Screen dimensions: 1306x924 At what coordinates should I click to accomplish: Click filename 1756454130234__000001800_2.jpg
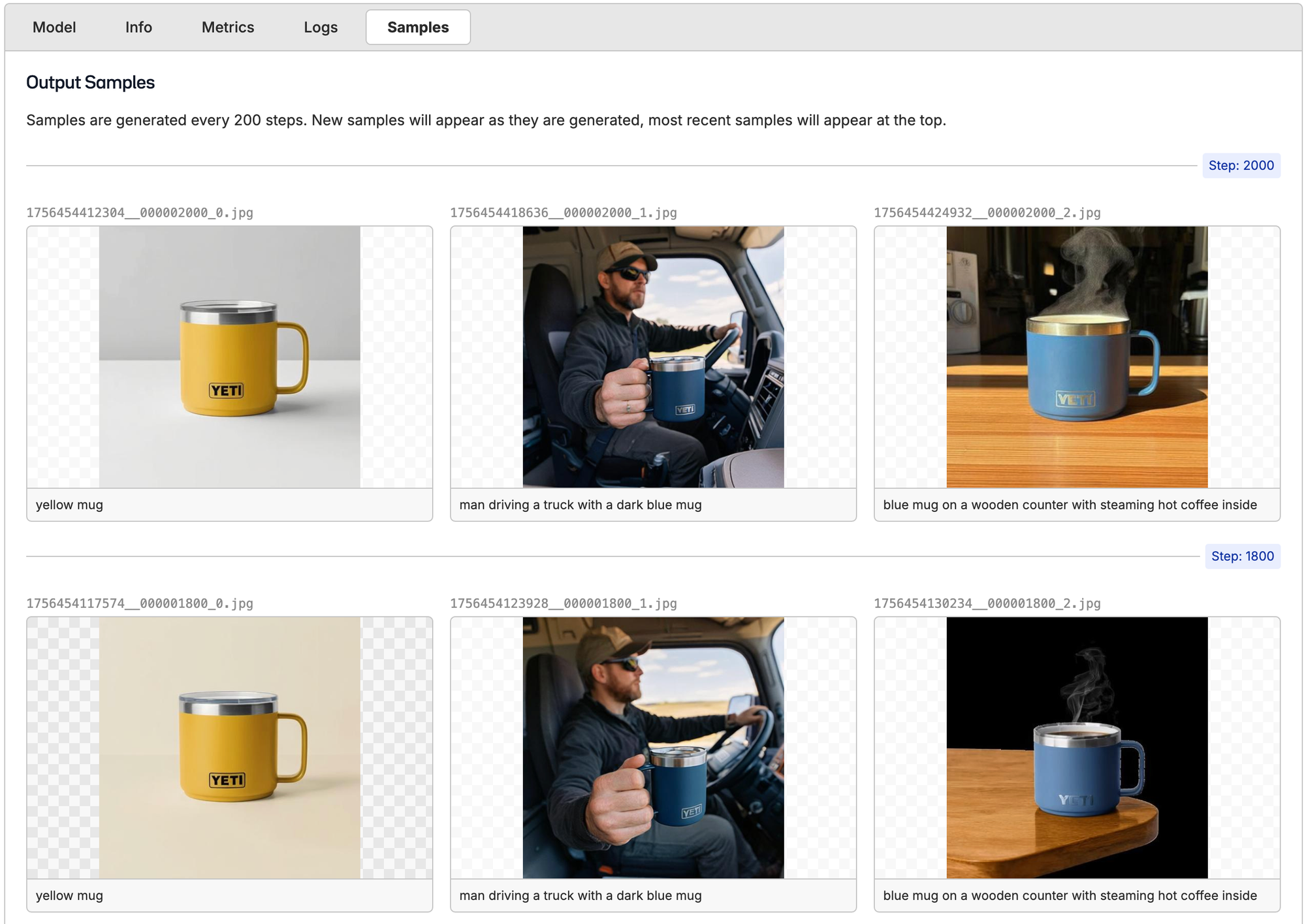tap(987, 603)
